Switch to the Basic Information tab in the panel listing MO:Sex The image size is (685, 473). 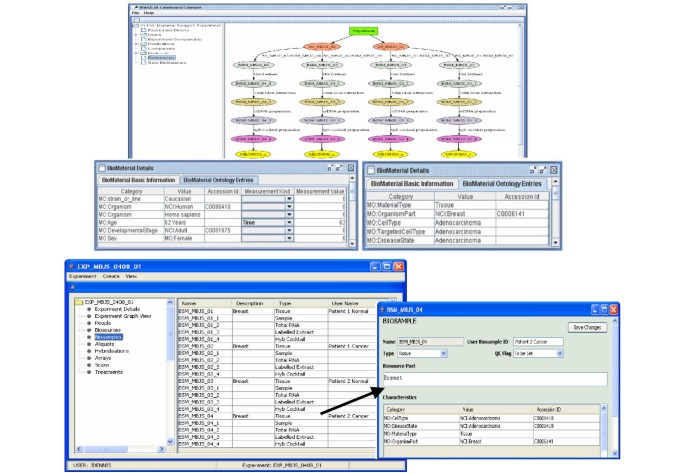point(138,180)
